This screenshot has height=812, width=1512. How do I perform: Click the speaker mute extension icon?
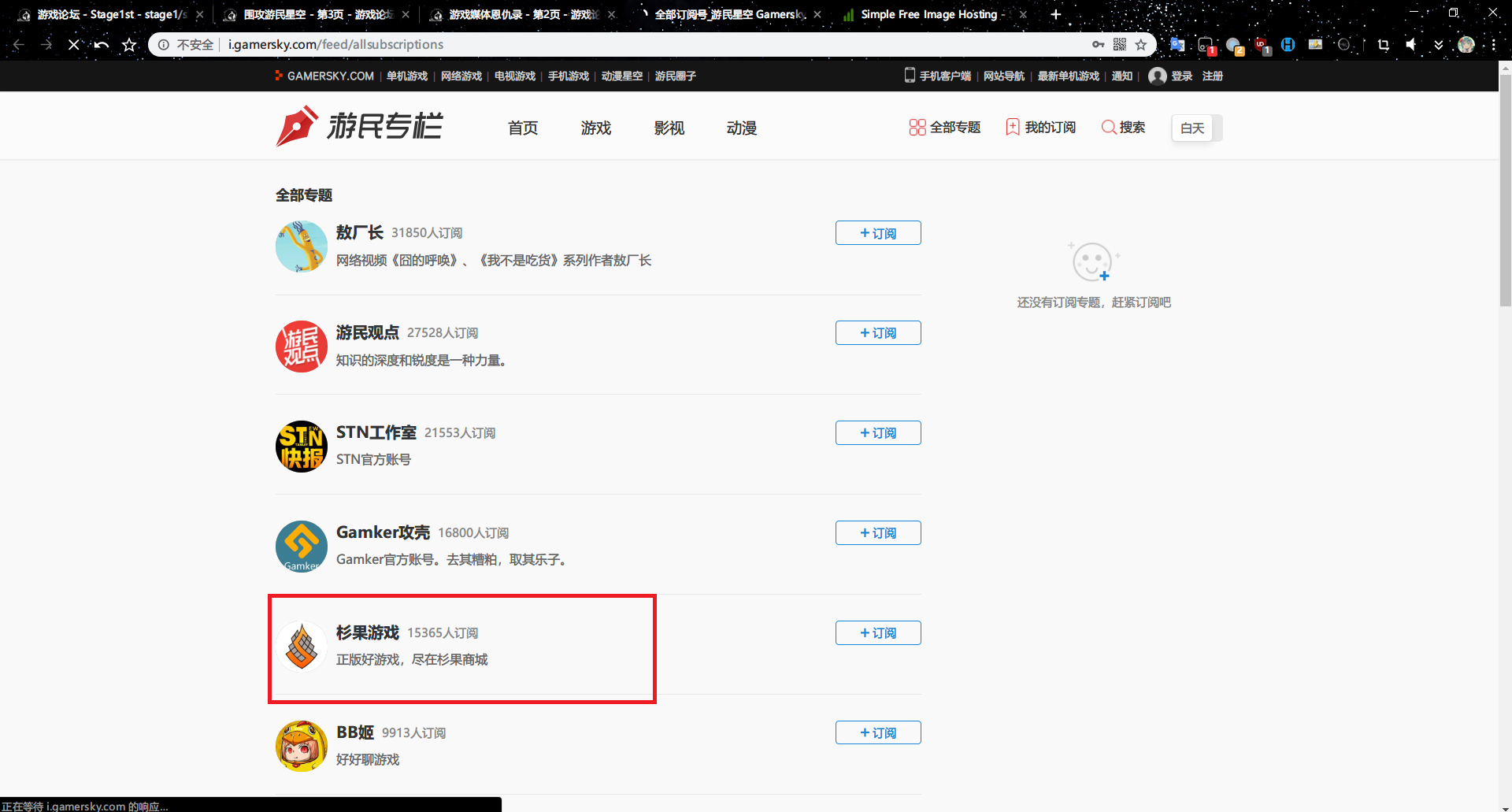click(x=1411, y=45)
